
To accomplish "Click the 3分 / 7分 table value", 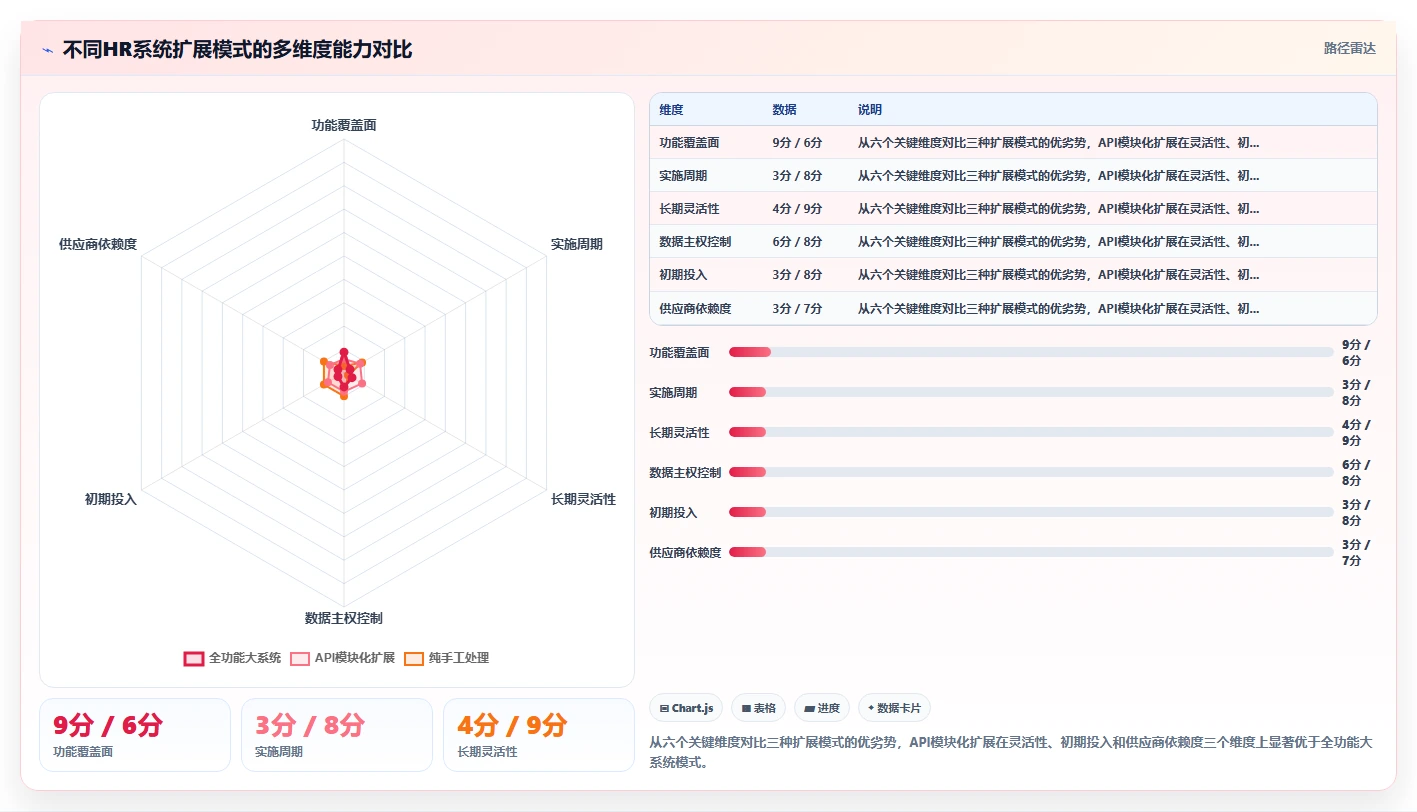I will pyautogui.click(x=798, y=309).
